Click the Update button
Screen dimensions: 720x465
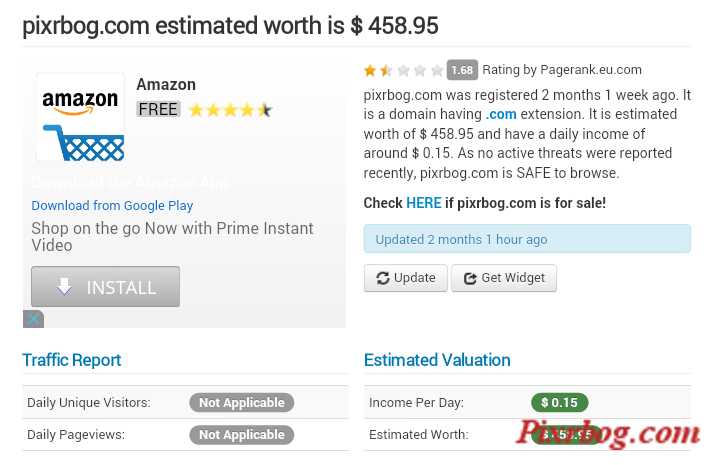click(405, 278)
